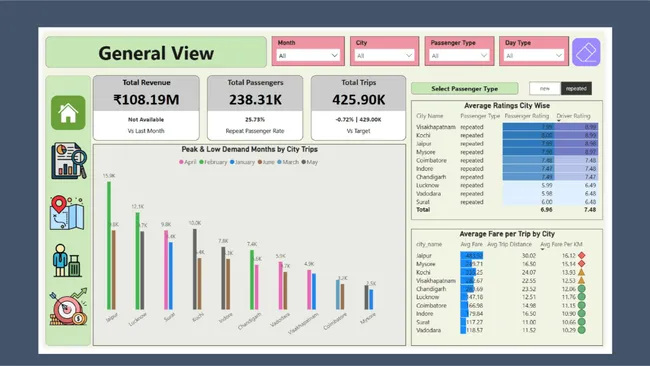Sort ratings table by City Name header
This screenshot has width=650, height=366.
coord(429,116)
